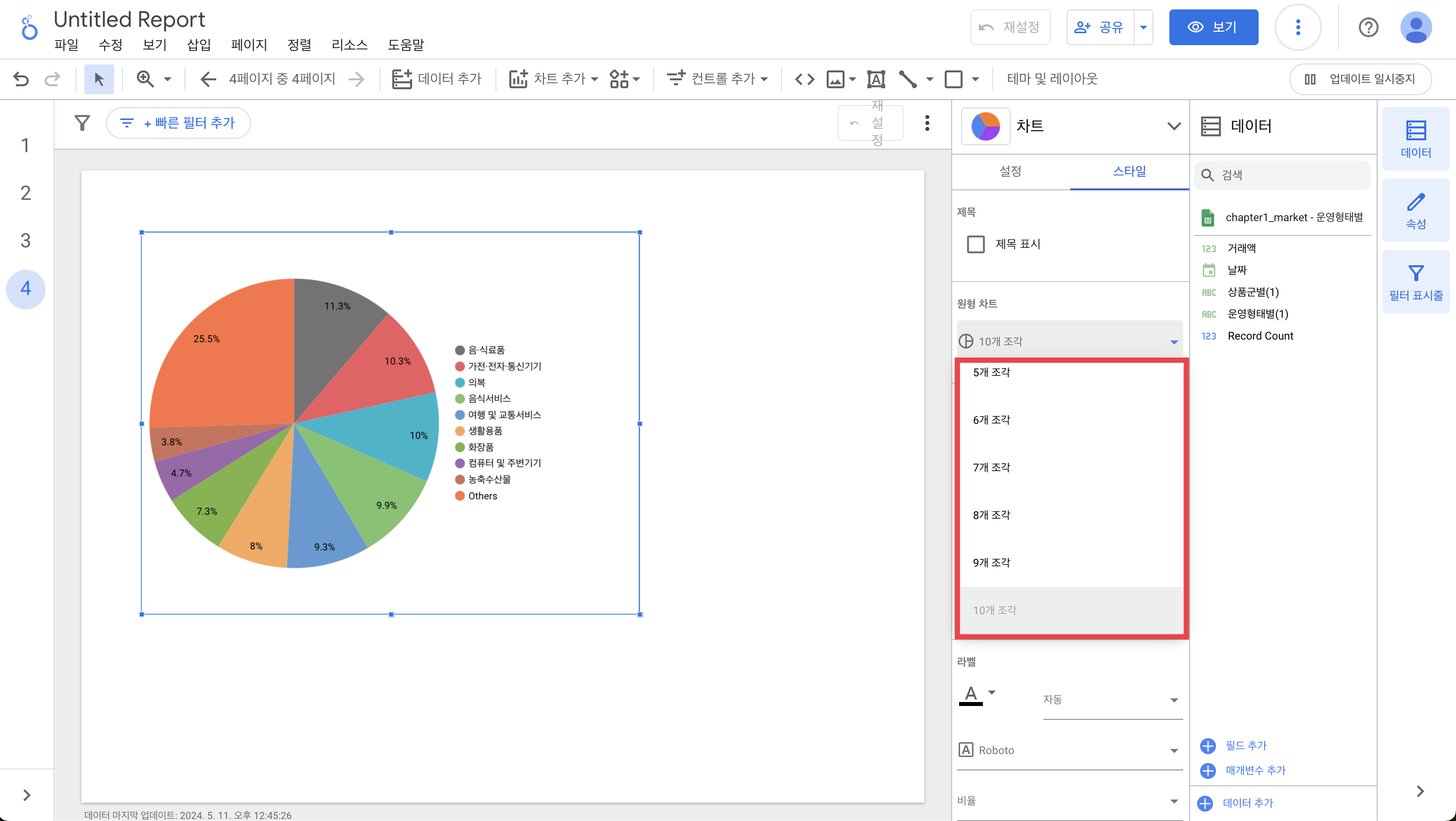Enable the 제목 표시 checkbox
The height and width of the screenshot is (821, 1456).
pyautogui.click(x=975, y=244)
